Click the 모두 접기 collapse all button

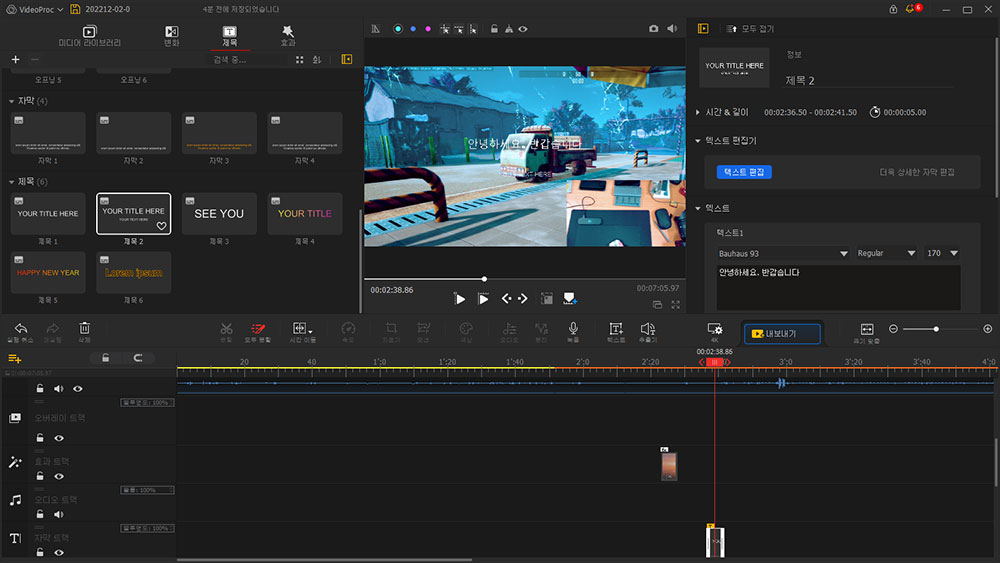pos(750,29)
